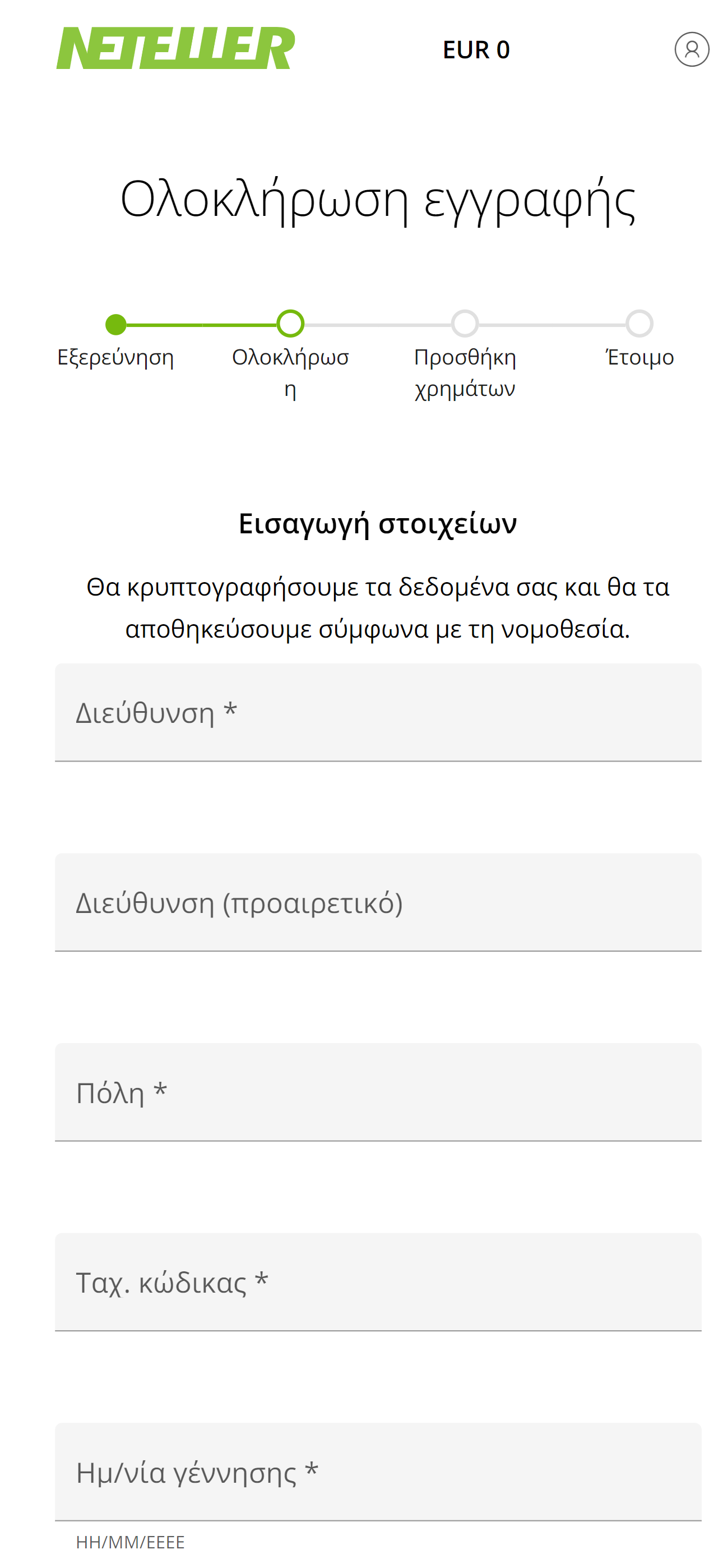723x1568 pixels.
Task: Click the NETELLER logo
Action: [175, 48]
